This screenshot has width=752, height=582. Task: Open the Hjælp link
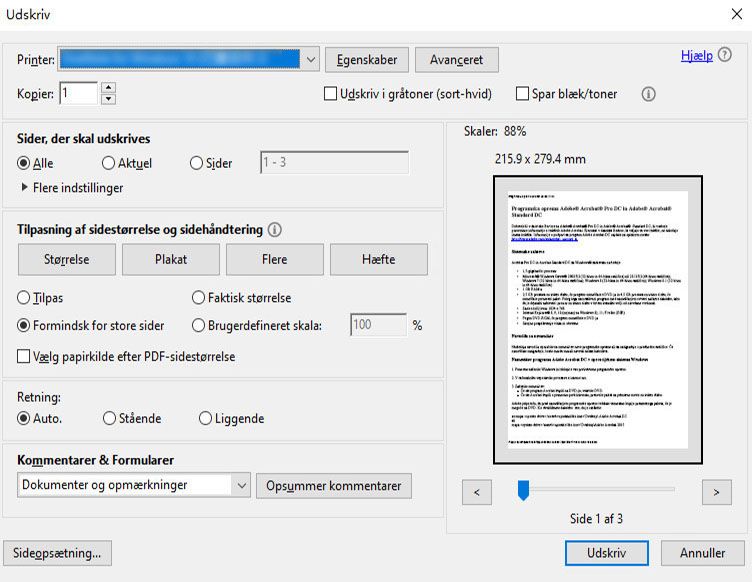click(696, 56)
